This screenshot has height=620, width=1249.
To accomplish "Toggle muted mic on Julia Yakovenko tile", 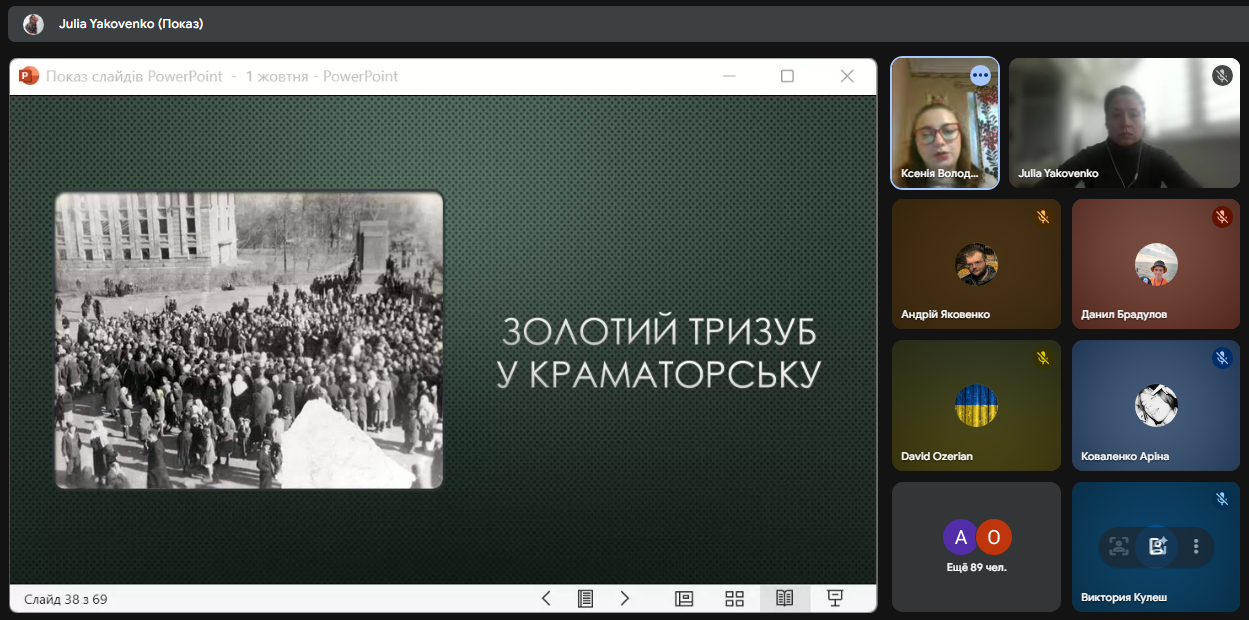I will (1221, 76).
